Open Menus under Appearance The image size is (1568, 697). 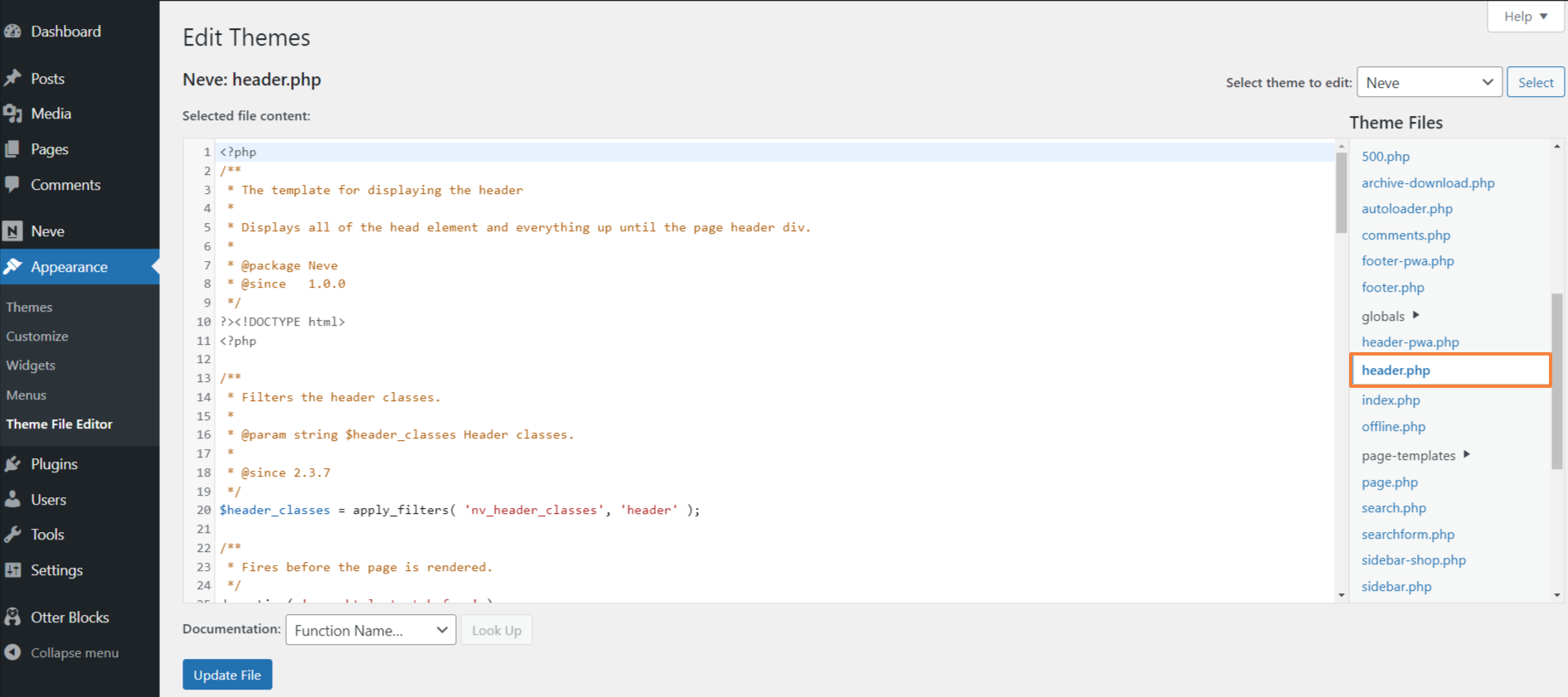click(26, 395)
